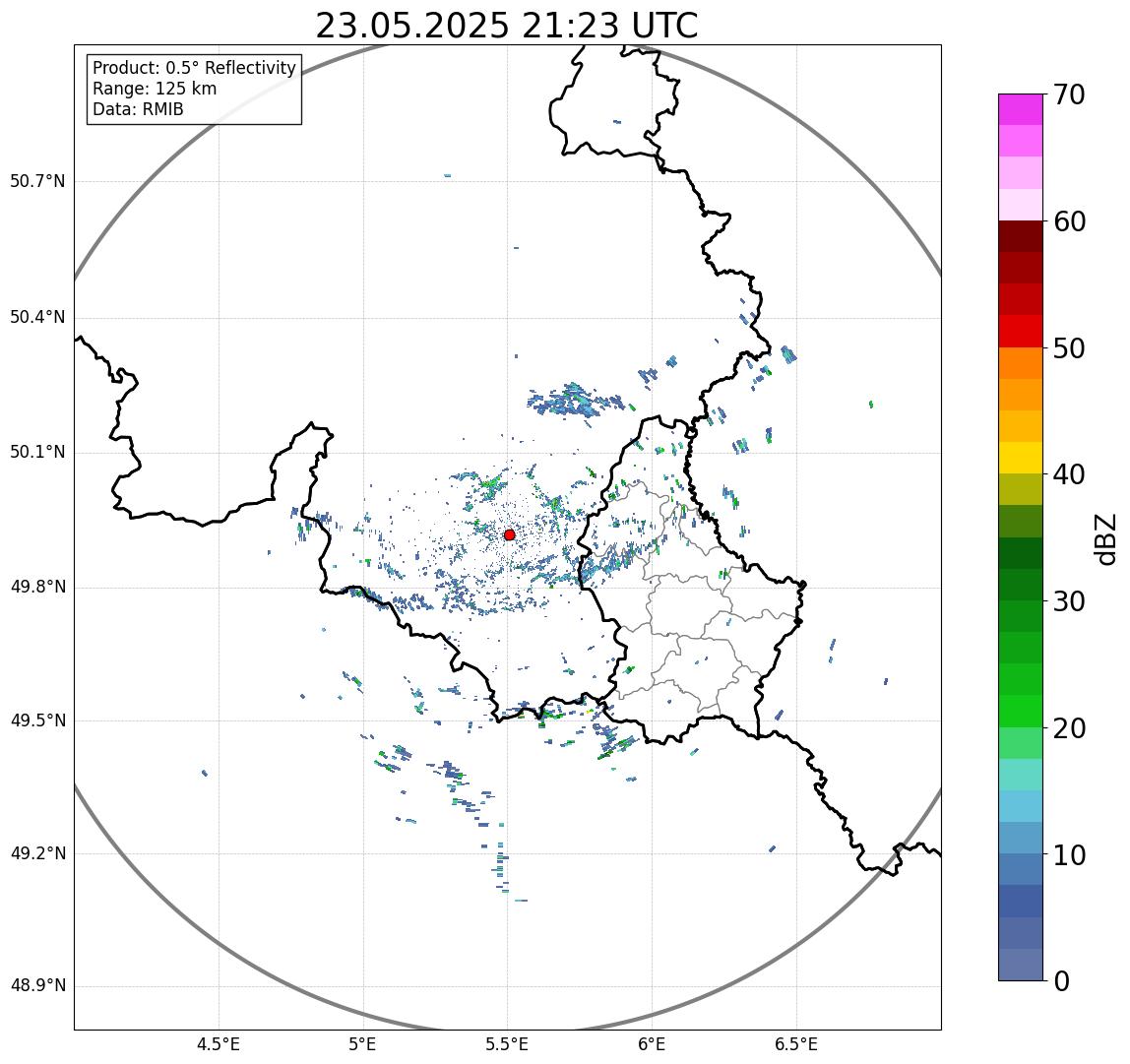This screenshot has width=1130, height=1064.
Task: Click the yellow 40 dBZ color band
Action: 1021,458
